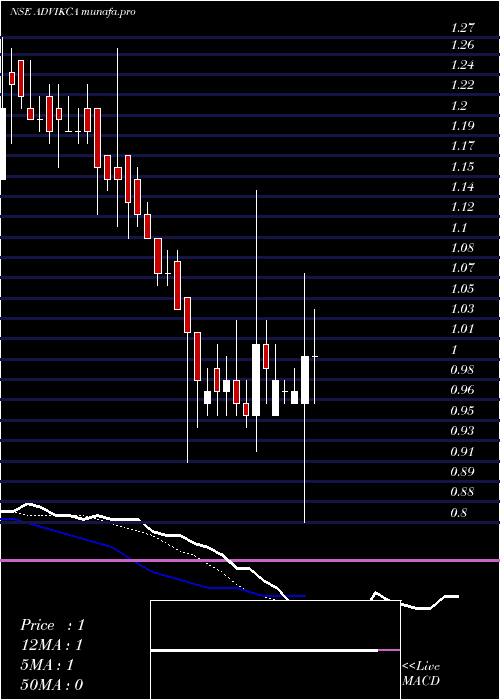Click the 1.08 price axis label
500x700 pixels.
[462, 248]
